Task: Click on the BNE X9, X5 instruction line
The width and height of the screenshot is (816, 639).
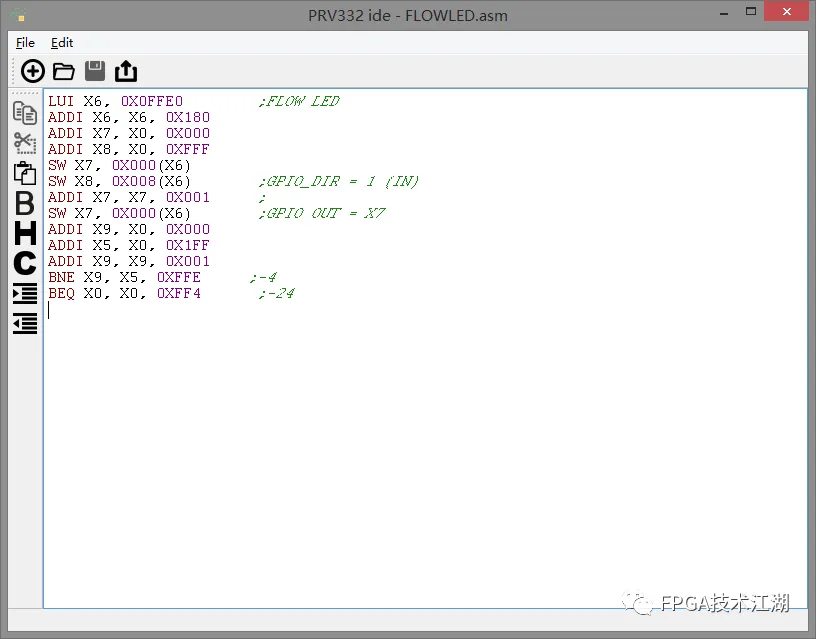Action: [124, 277]
